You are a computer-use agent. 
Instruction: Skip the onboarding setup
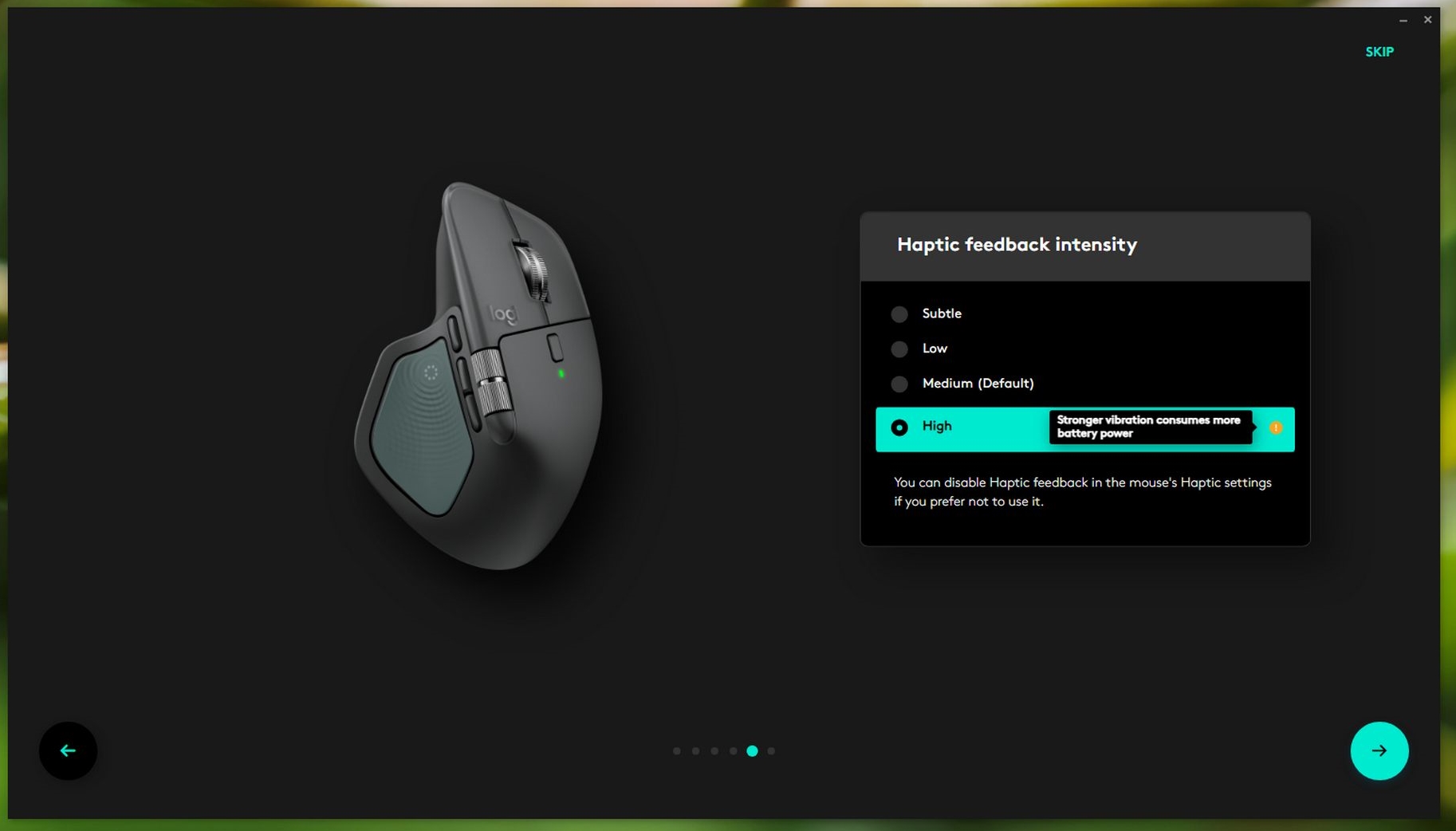pos(1379,52)
